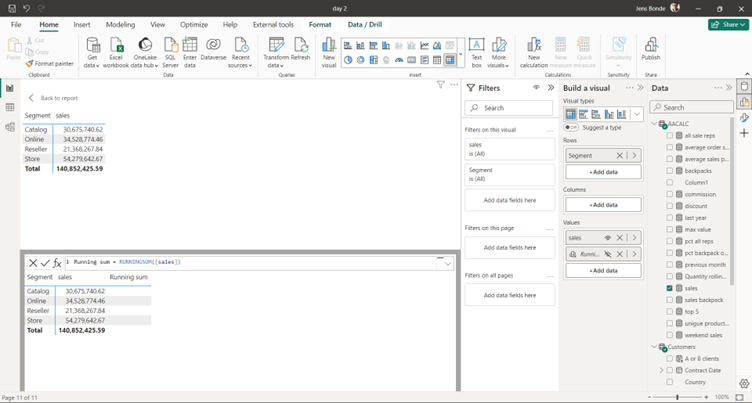Click the zoom slider in status bar
The width and height of the screenshot is (752, 403).
point(677,397)
